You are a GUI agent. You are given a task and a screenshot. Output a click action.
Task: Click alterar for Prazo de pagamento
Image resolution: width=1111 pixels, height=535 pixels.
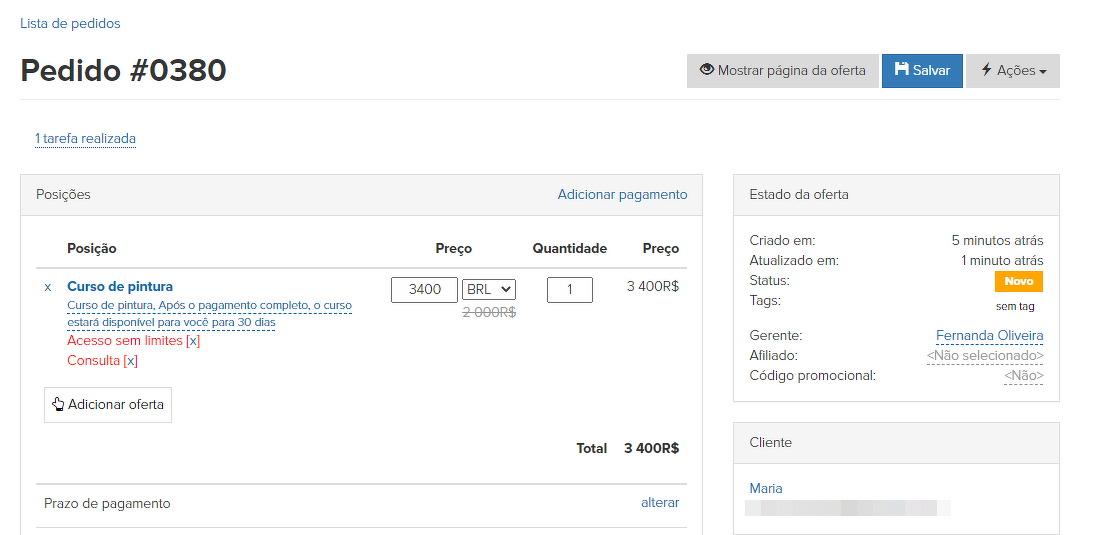(x=659, y=503)
